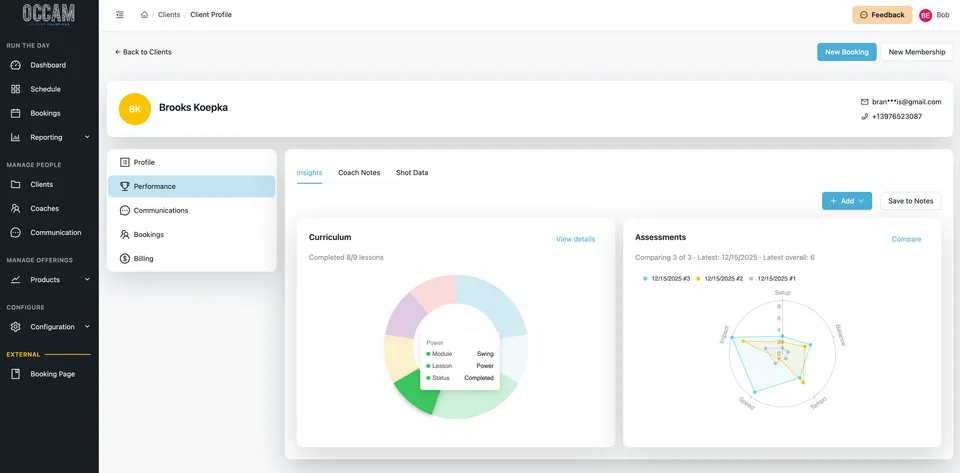This screenshot has width=960, height=473.
Task: Open Schedule grid icon in sidebar
Action: click(16, 89)
